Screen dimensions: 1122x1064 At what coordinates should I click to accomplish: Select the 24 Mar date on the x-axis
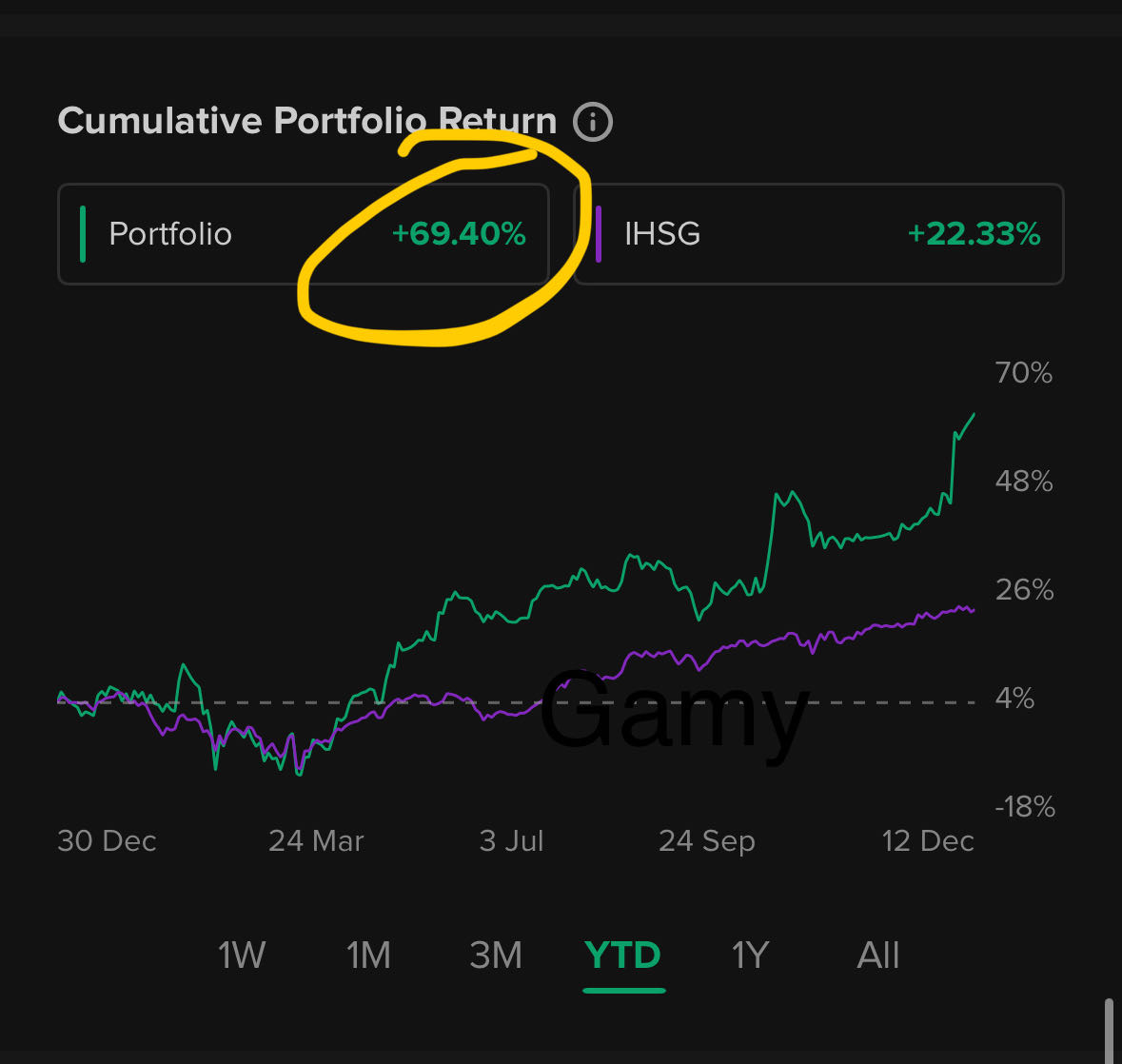click(x=316, y=841)
